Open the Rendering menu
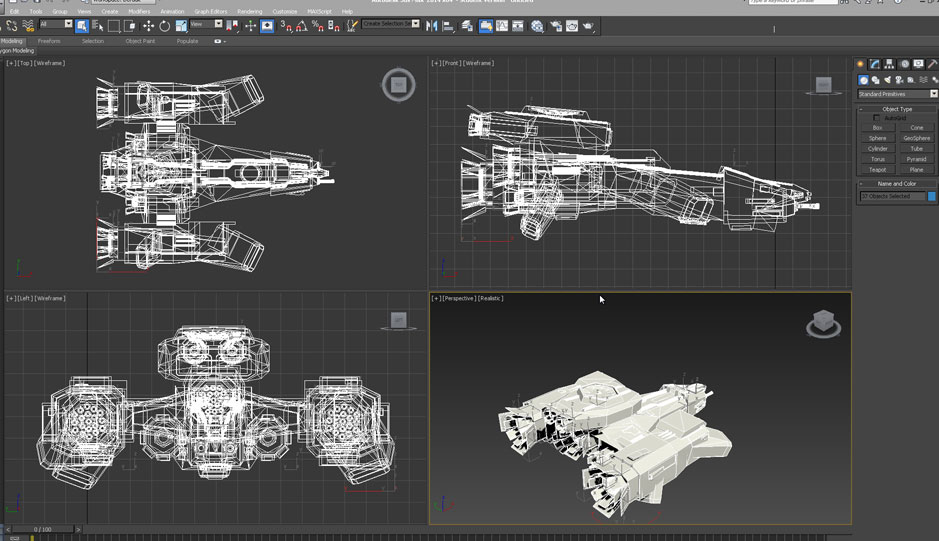939x541 pixels. [250, 11]
